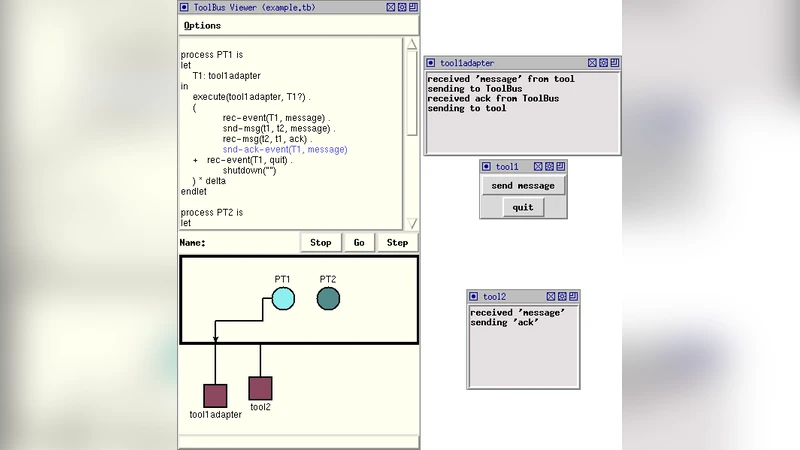Select the tool1adapter square node
Screen dimensions: 800x450
click(215, 395)
